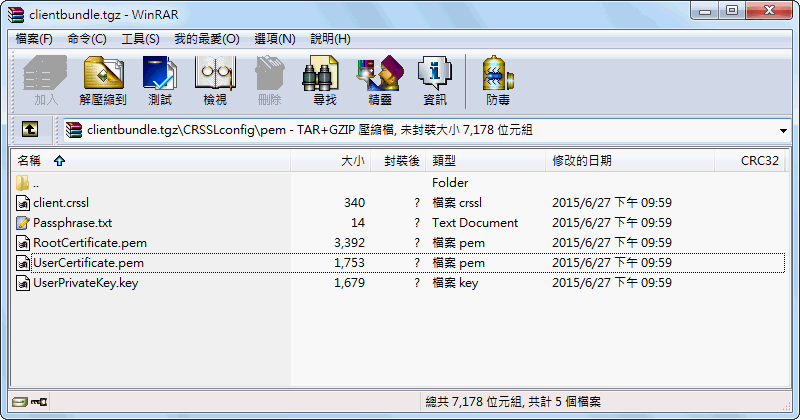Screen dimensions: 800x420
Task: Select the RootCertificate.pem file icon
Action: click(23, 243)
